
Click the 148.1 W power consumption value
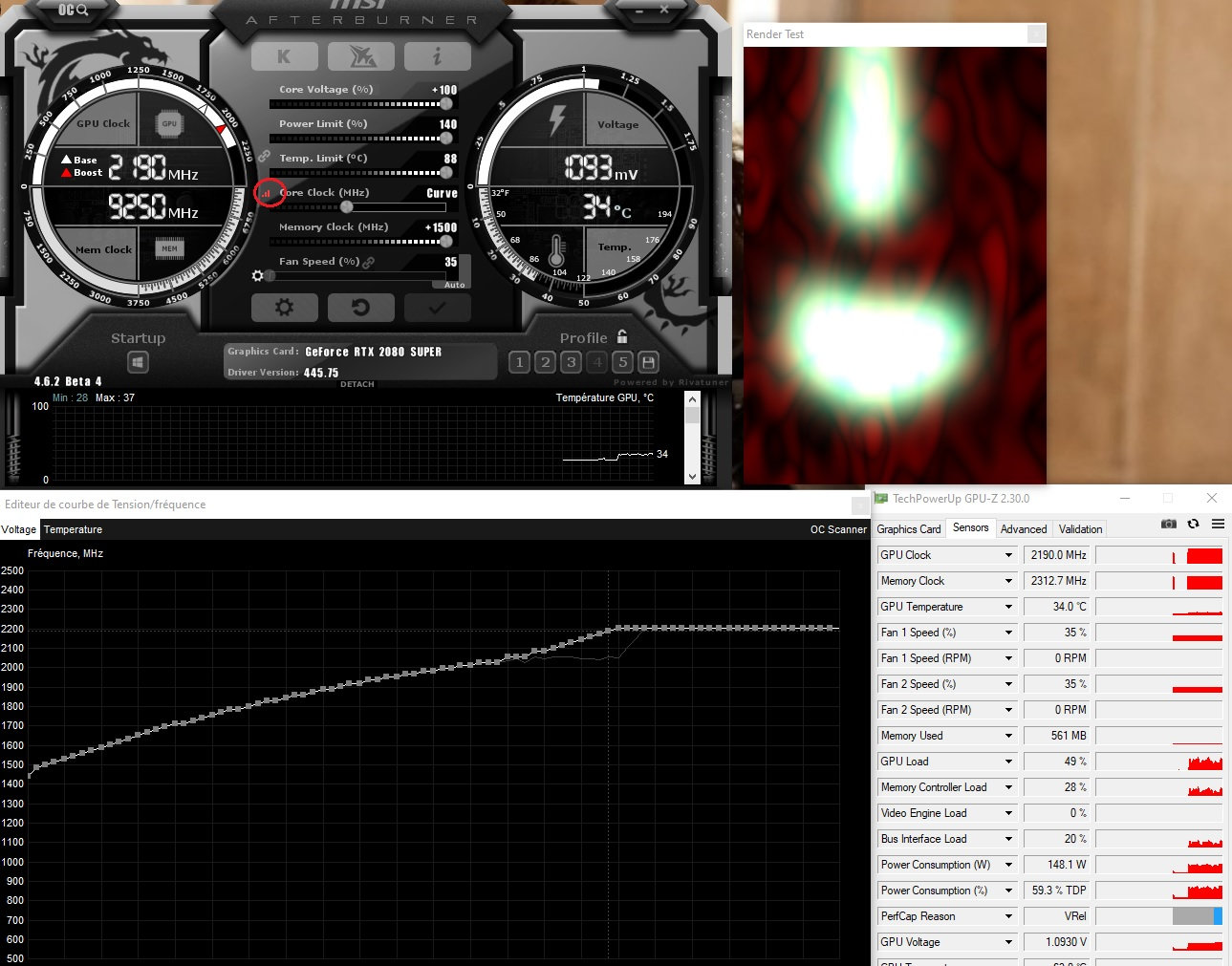pyautogui.click(x=1058, y=865)
